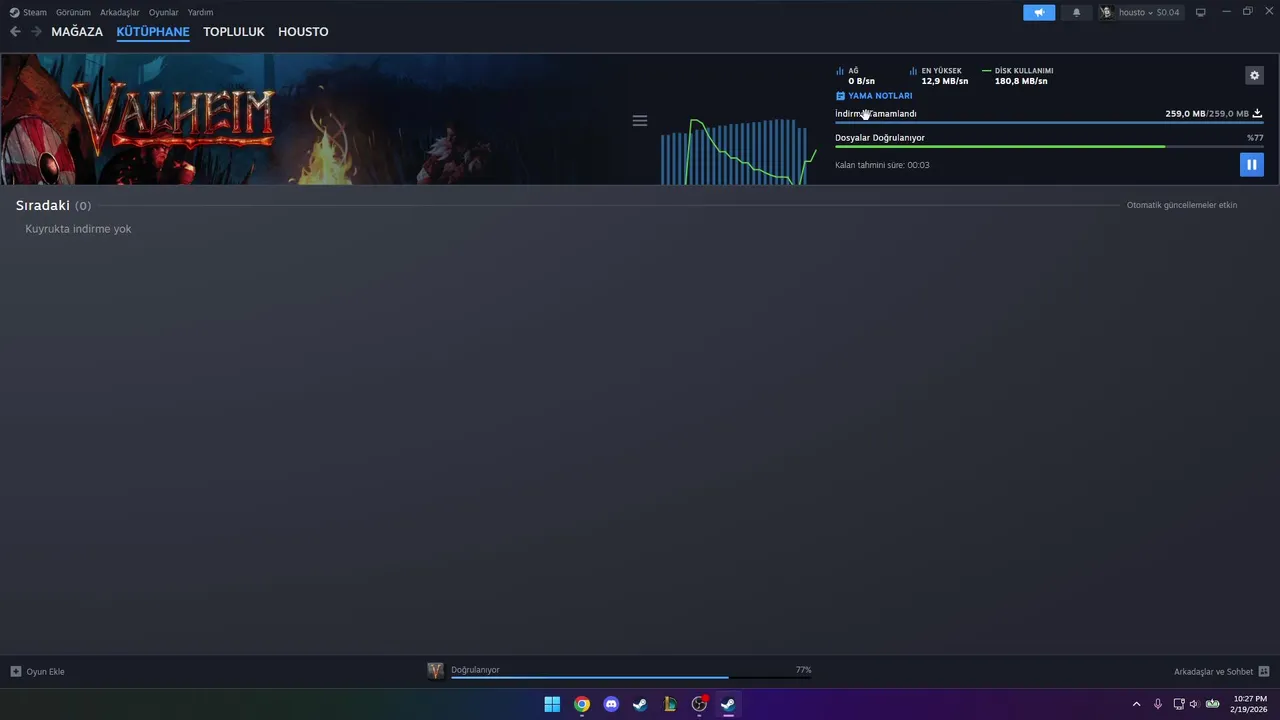Viewport: 1280px width, 720px height.
Task: Open the Görünüm menu
Action: (73, 12)
